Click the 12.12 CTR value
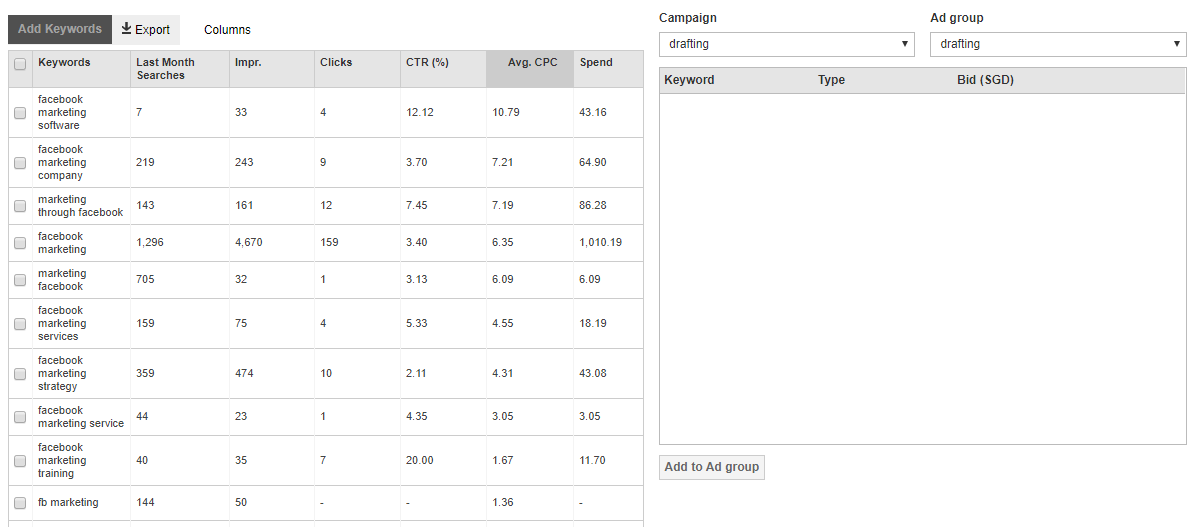 tap(420, 112)
